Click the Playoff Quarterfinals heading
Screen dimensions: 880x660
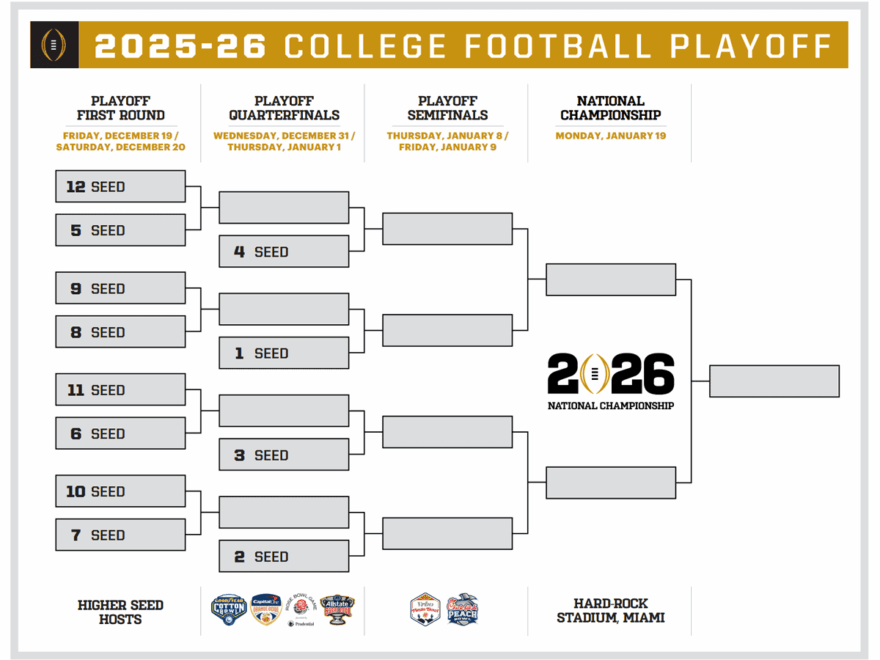point(284,108)
